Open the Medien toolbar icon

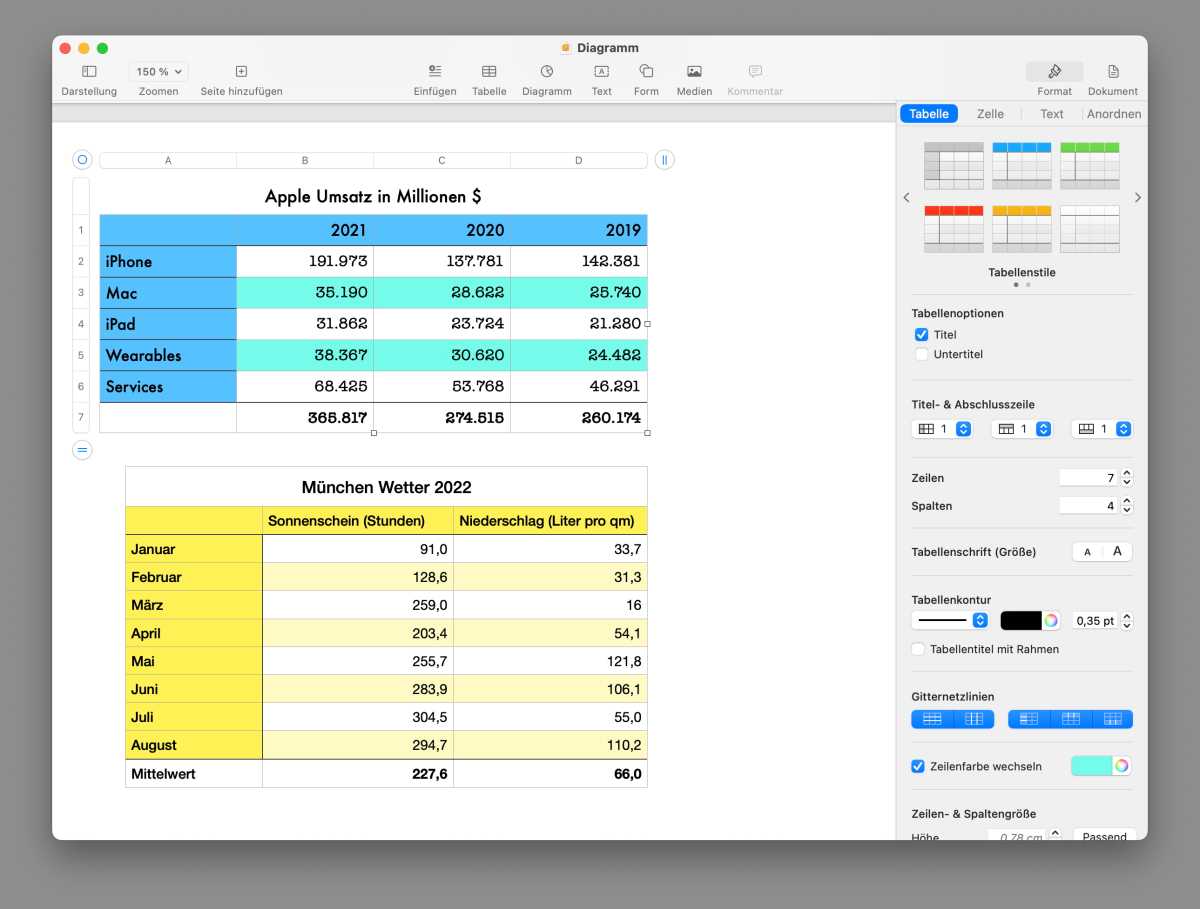694,72
